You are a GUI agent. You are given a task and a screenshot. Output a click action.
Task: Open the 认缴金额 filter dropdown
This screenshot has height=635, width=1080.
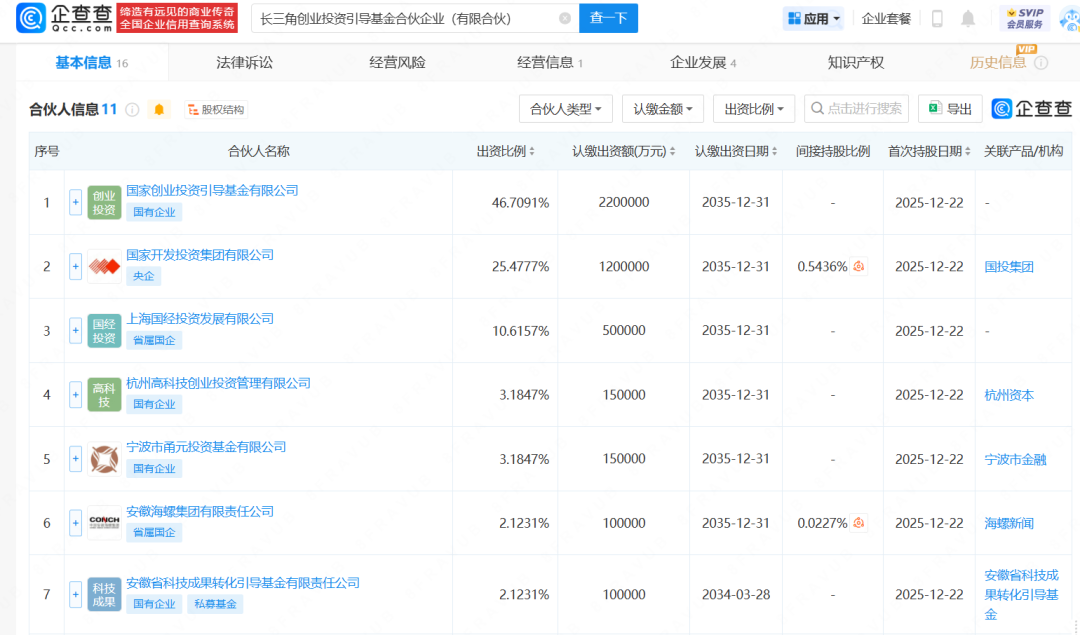click(662, 109)
